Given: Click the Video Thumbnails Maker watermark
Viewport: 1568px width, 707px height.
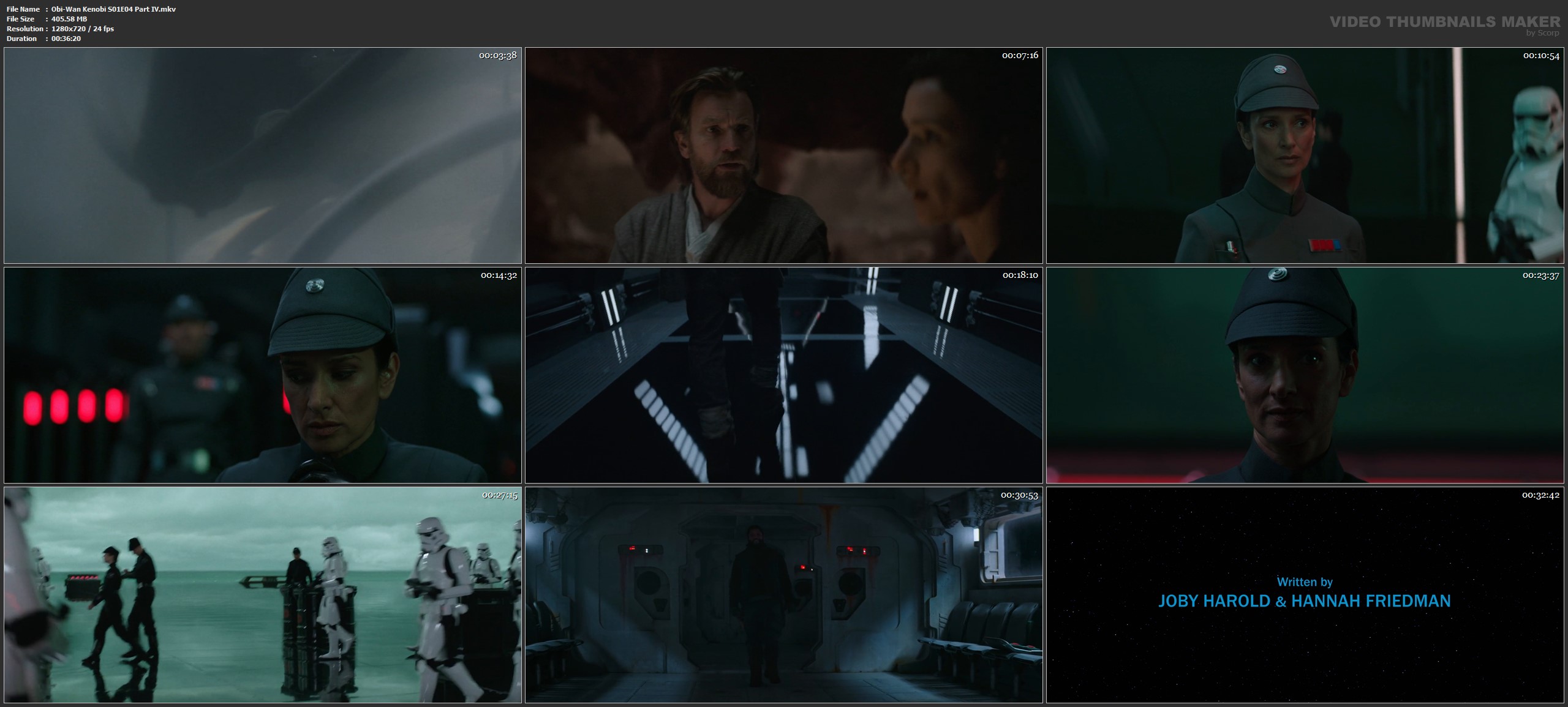Looking at the screenshot, I should tap(1445, 22).
